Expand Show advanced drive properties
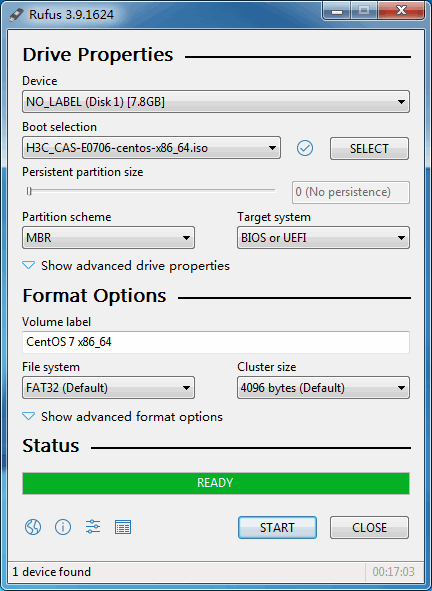 (x=126, y=266)
